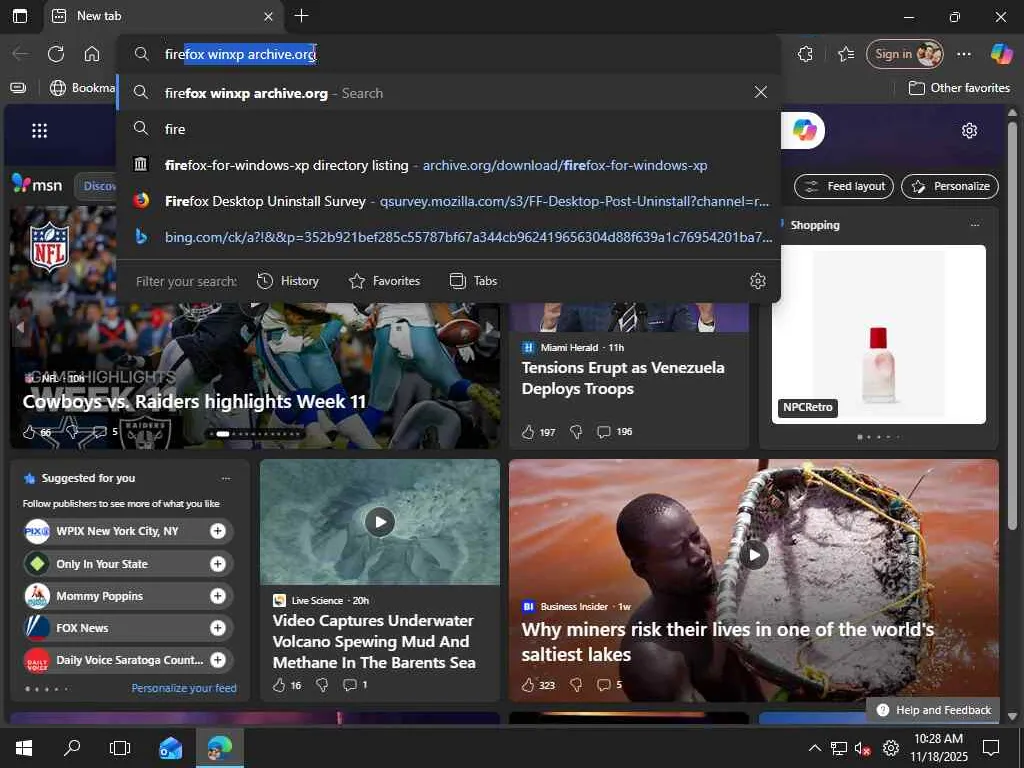Dislike the Venezuela troops article
This screenshot has width=1024, height=768.
click(x=576, y=432)
